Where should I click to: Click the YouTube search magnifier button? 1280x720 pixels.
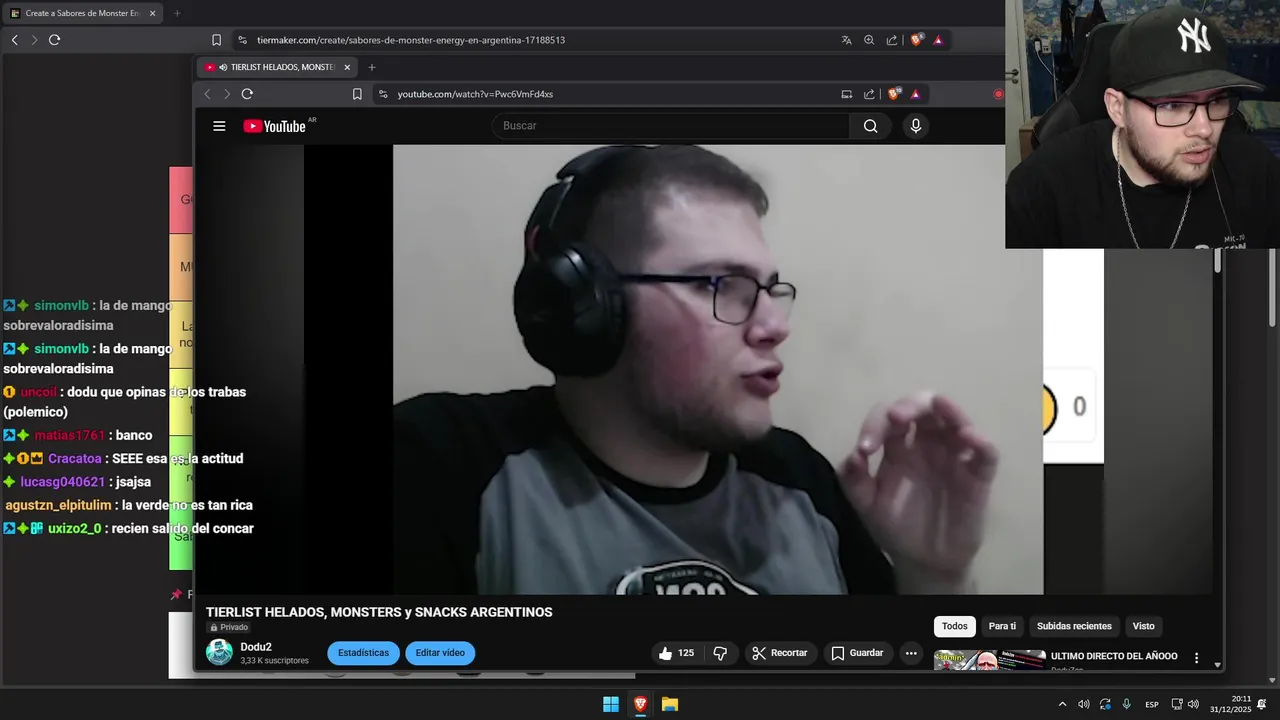pos(870,126)
